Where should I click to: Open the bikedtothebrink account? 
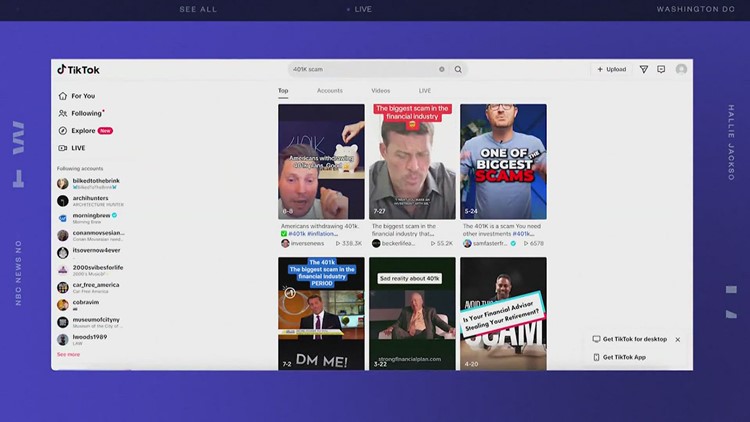tap(88, 183)
